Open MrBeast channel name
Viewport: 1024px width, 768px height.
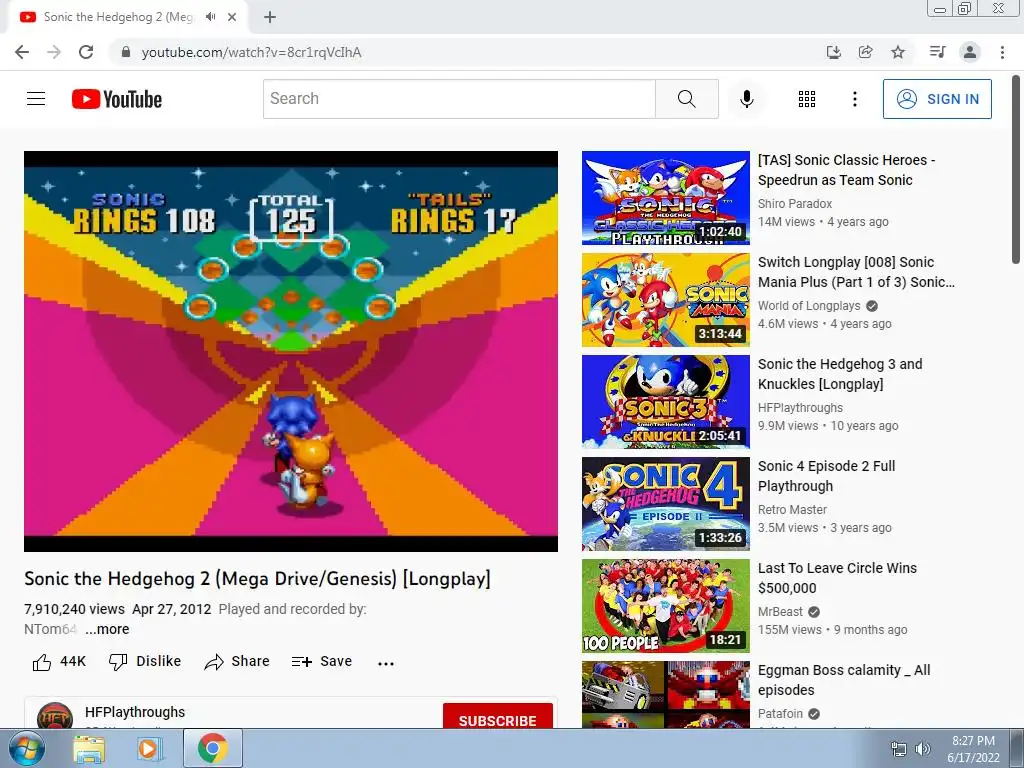click(x=780, y=611)
